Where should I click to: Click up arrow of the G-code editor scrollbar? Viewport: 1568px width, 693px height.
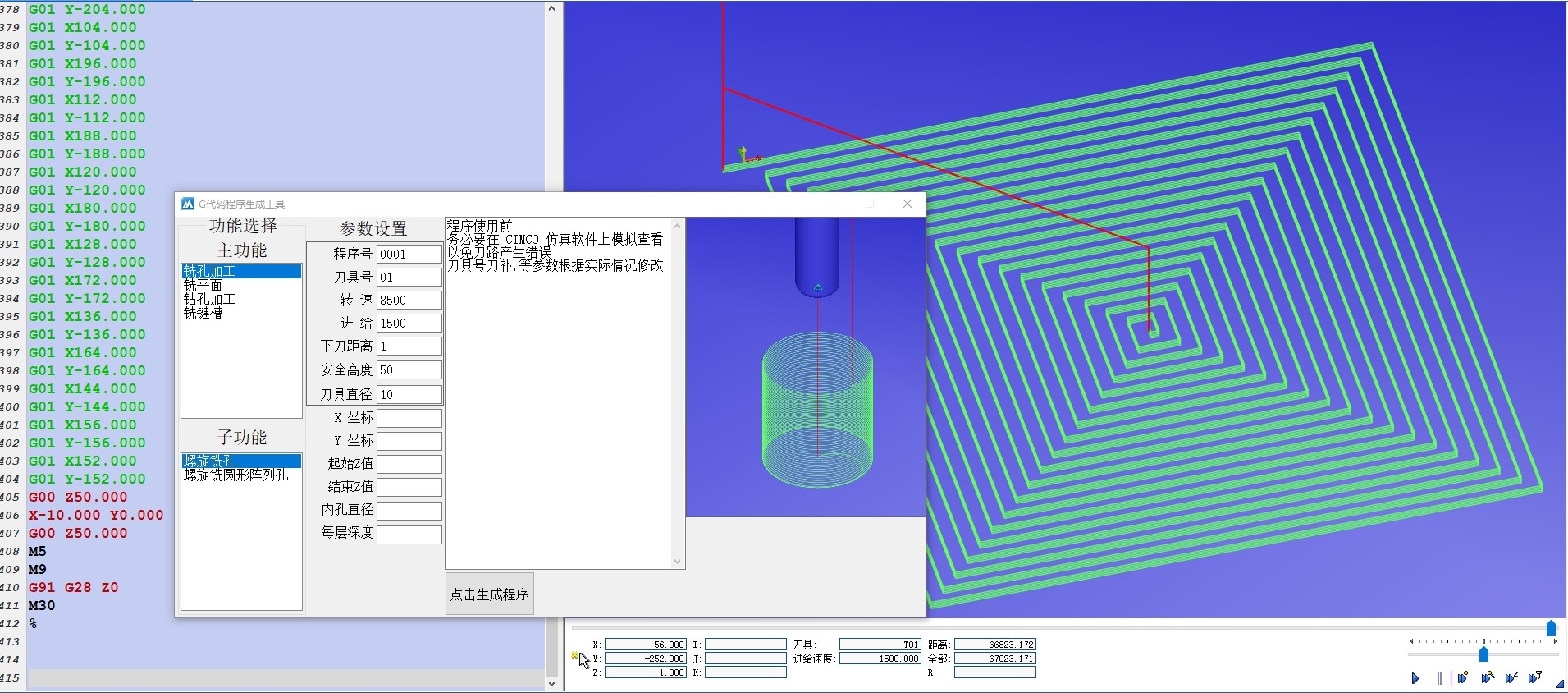pyautogui.click(x=551, y=9)
